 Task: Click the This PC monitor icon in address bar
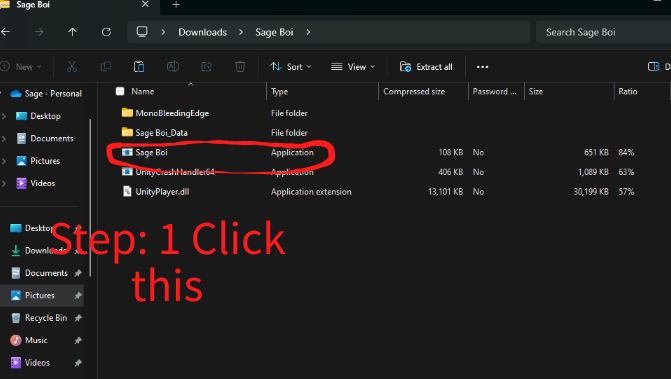[x=142, y=32]
